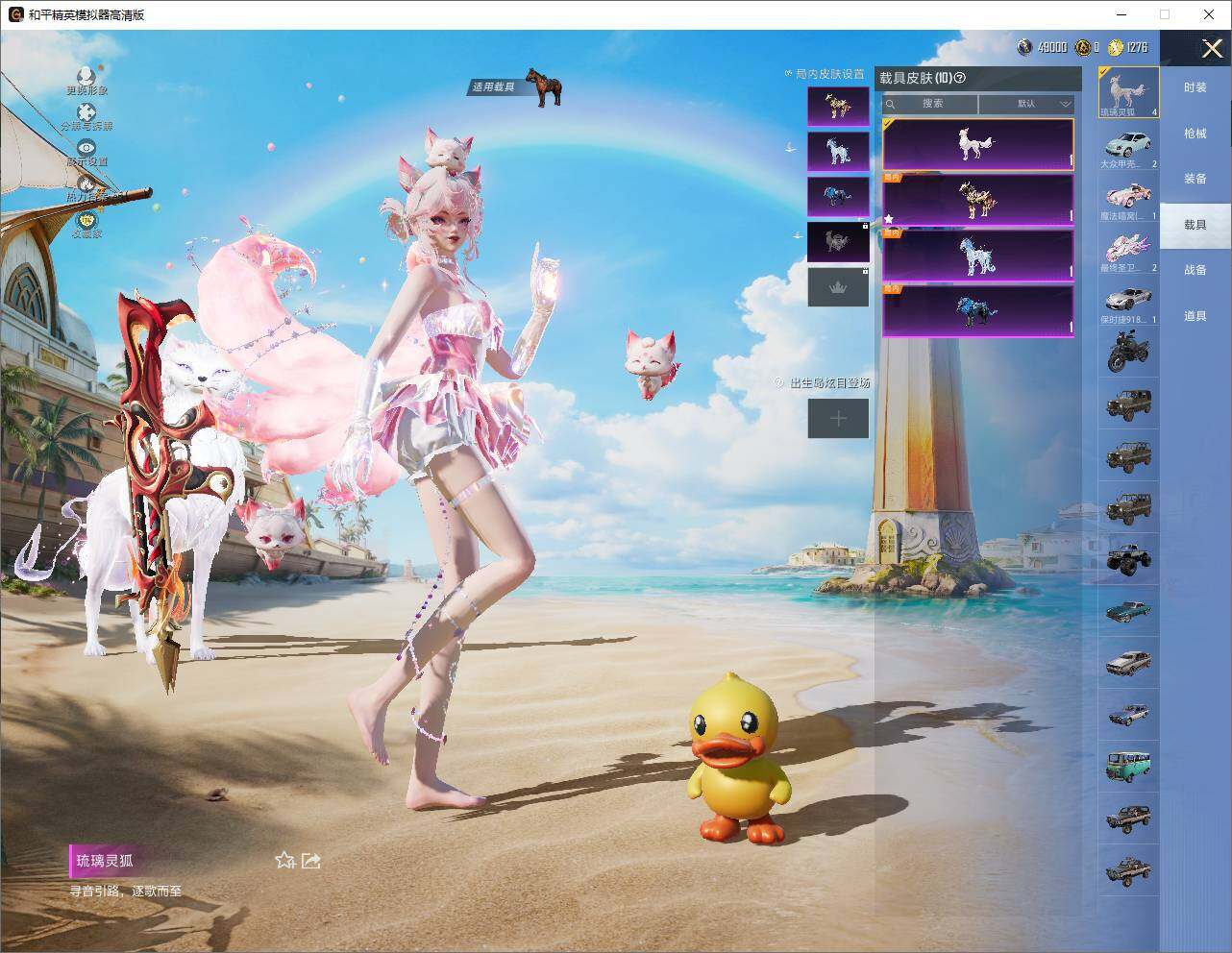Close the inventory with the X button
The image size is (1232, 953).
click(x=1212, y=48)
